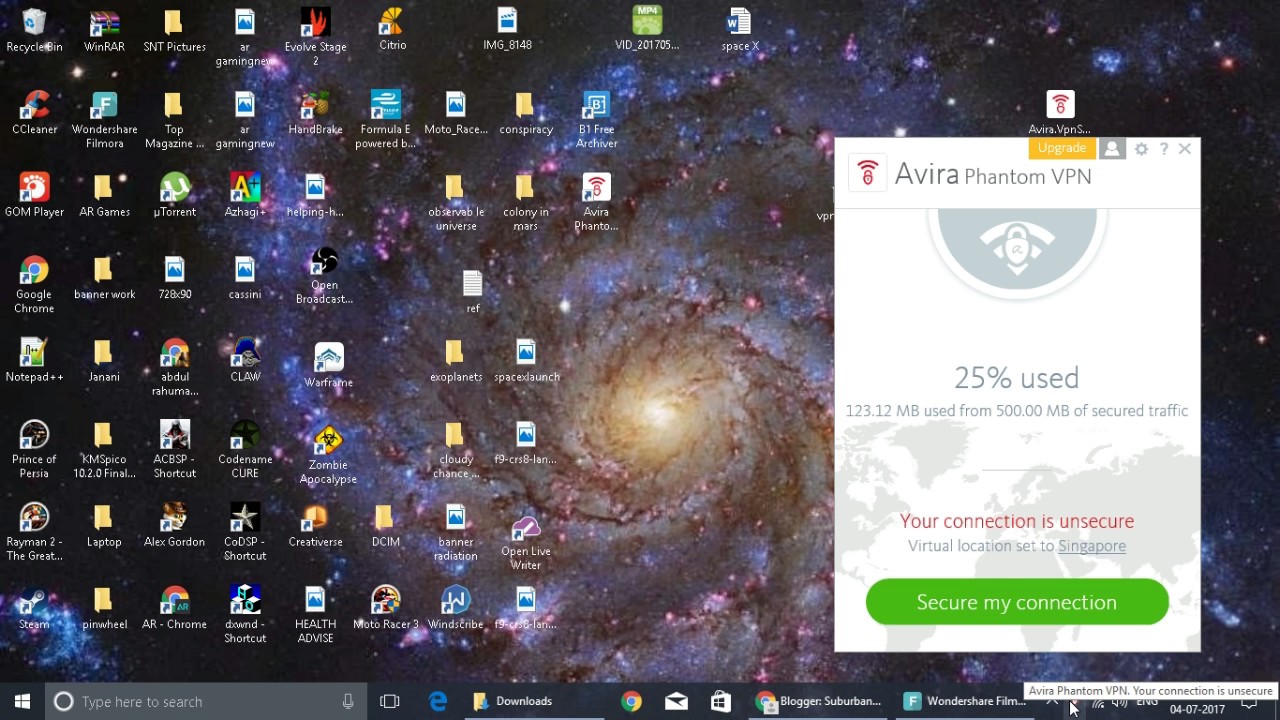This screenshot has width=1280, height=720.
Task: Select the Steam desktop icon
Action: (x=34, y=608)
